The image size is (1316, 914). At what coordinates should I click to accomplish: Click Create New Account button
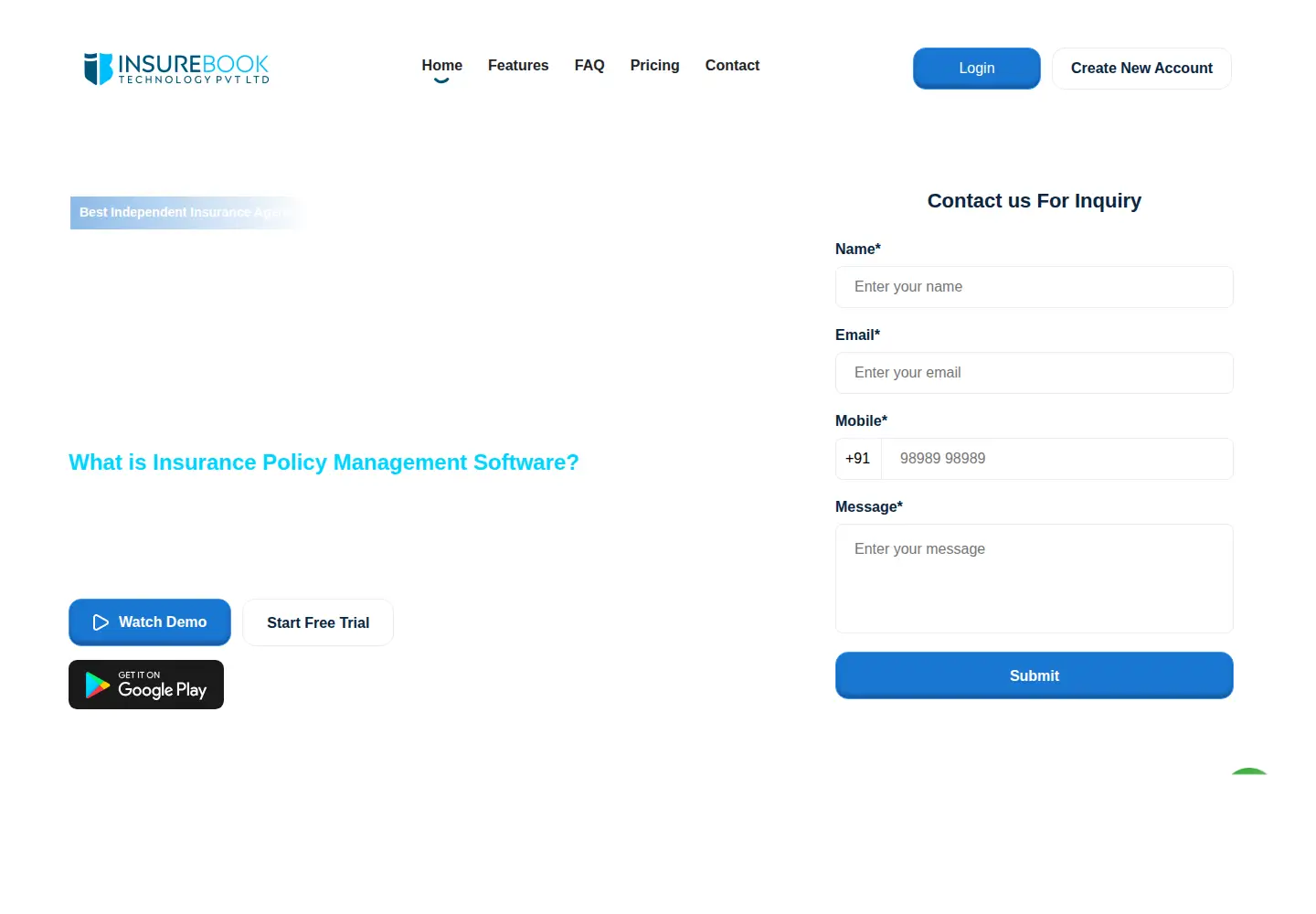(x=1141, y=69)
